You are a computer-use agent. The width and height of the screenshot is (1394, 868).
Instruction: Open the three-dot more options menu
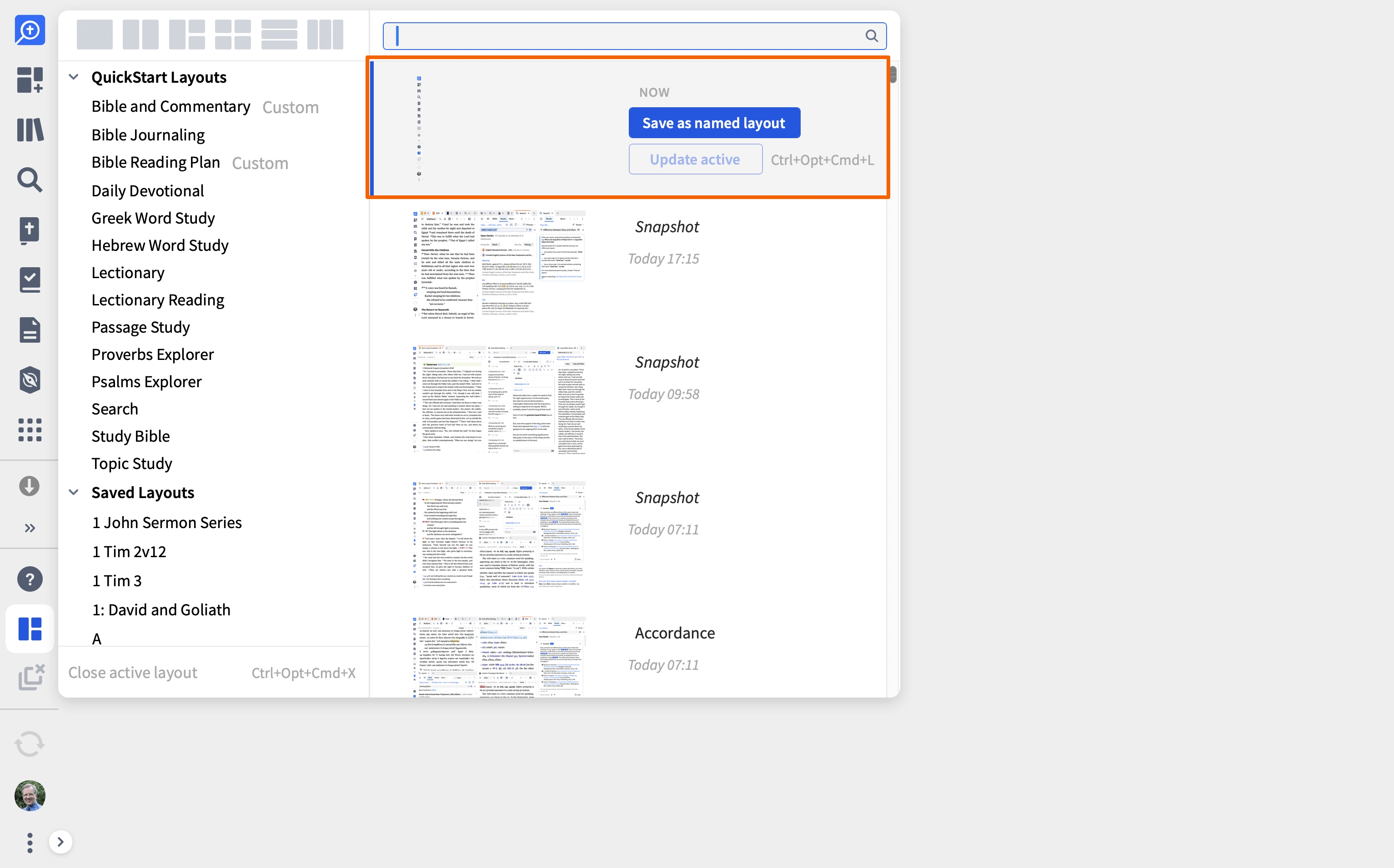click(x=30, y=842)
